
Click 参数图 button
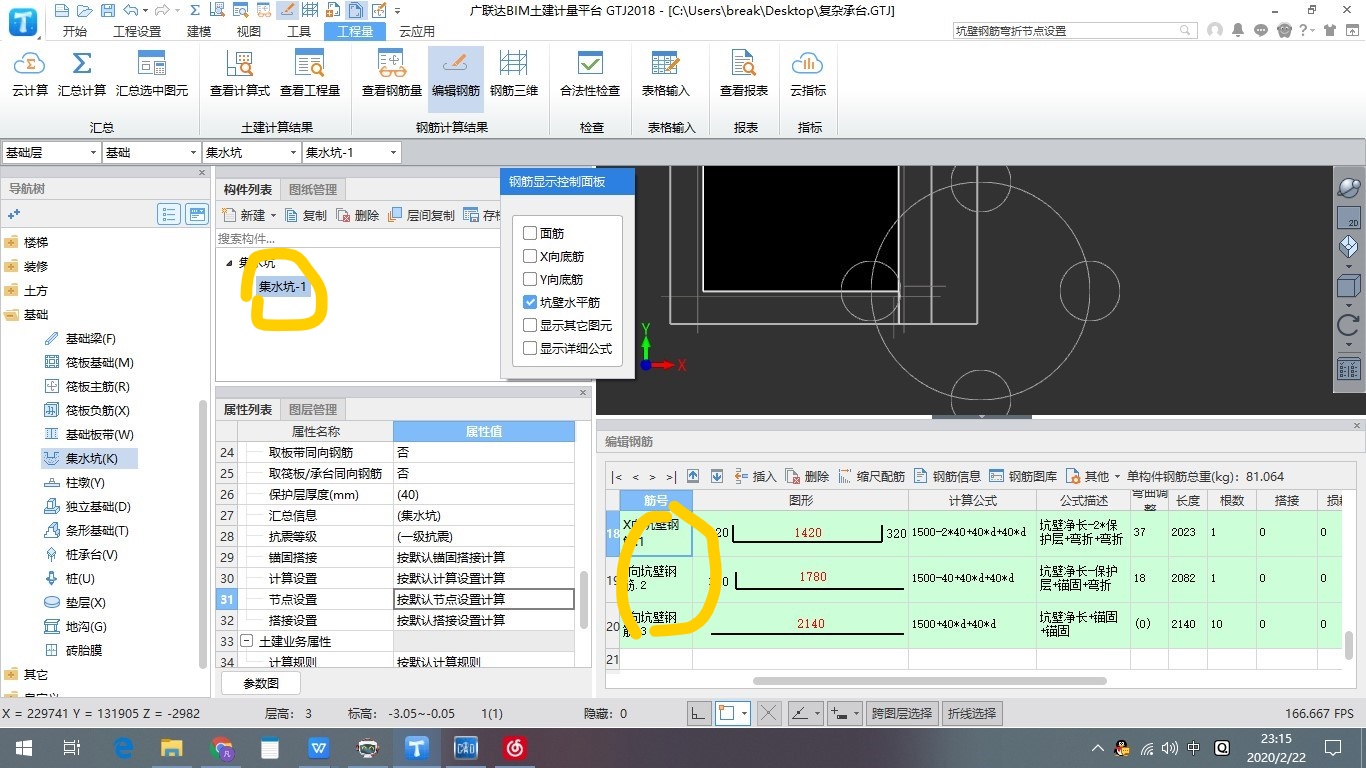tap(261, 683)
